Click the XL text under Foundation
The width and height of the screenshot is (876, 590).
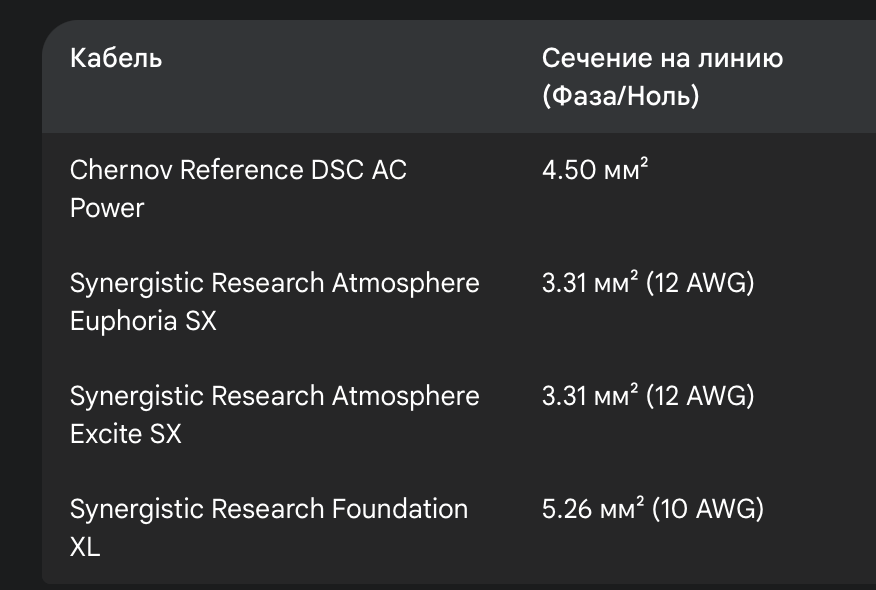pos(85,548)
